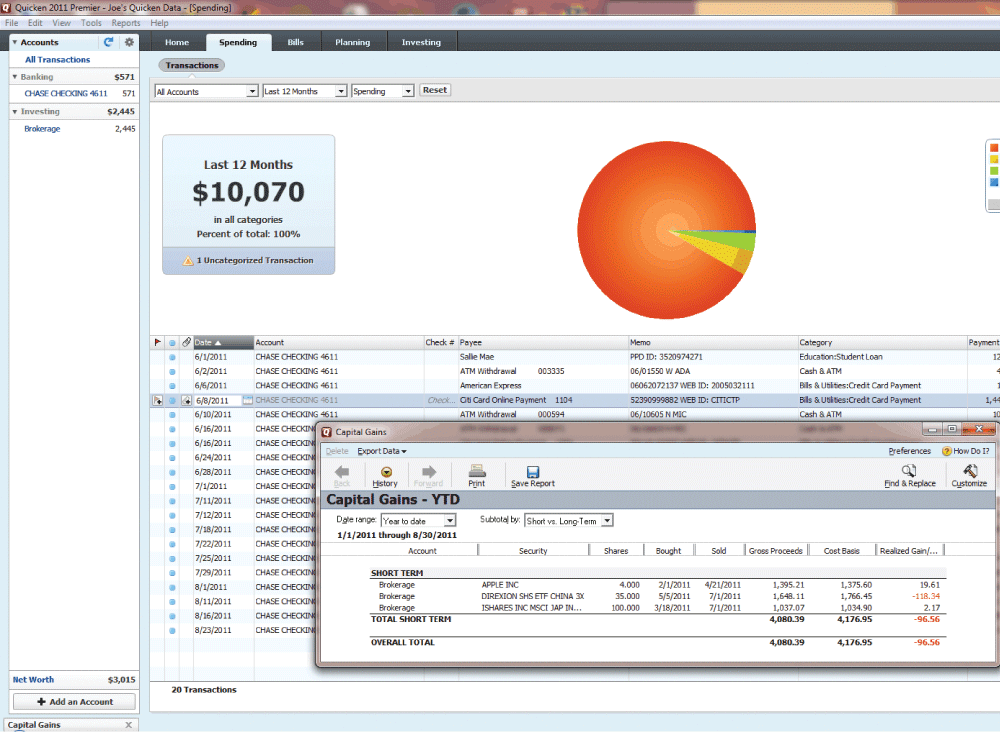Click the How Do I? help icon
The width and height of the screenshot is (1000, 732).
(946, 451)
